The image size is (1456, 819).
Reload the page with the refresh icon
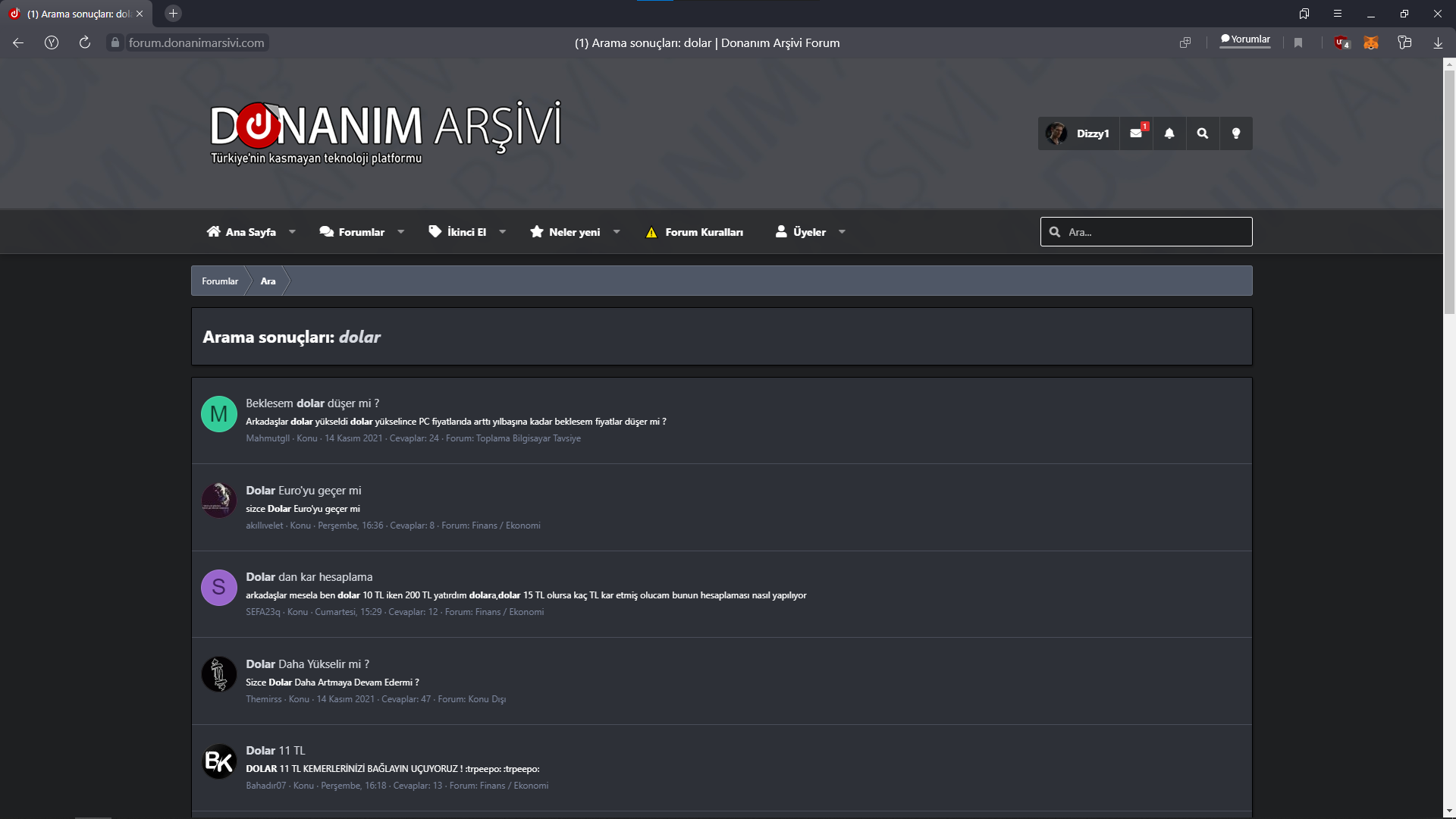tap(85, 43)
